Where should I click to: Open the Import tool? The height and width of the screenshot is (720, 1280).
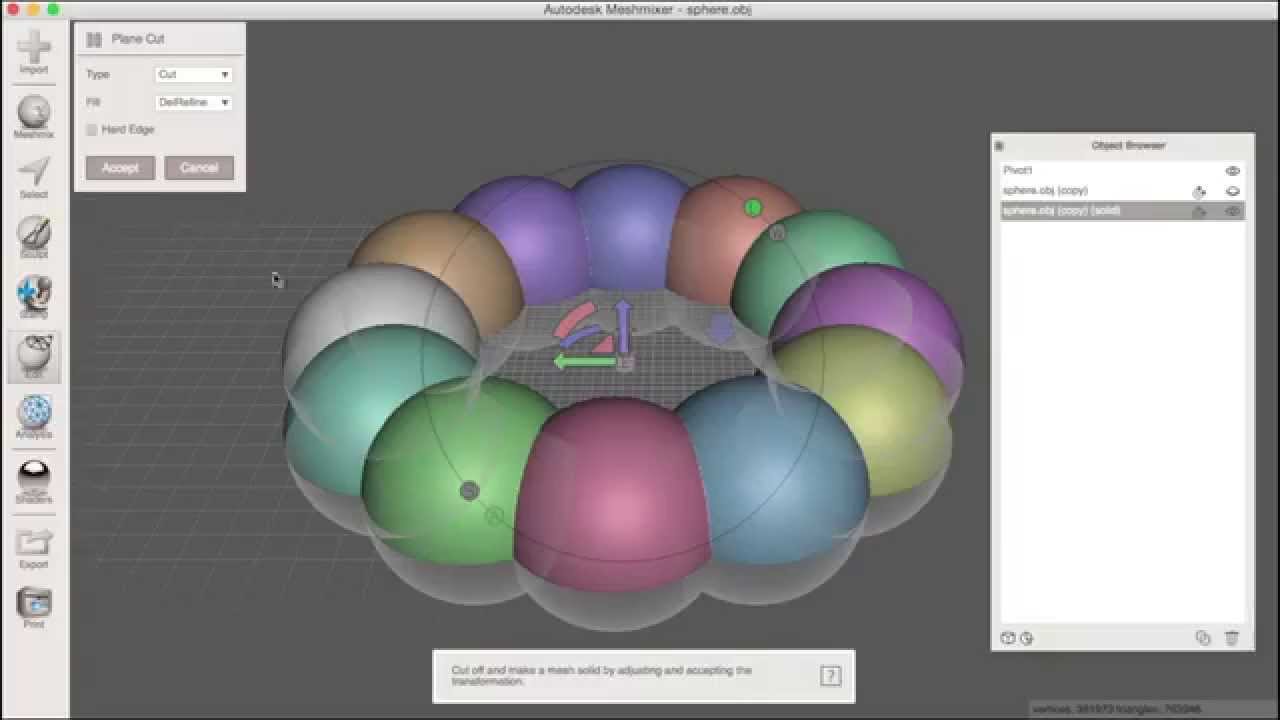pyautogui.click(x=34, y=52)
